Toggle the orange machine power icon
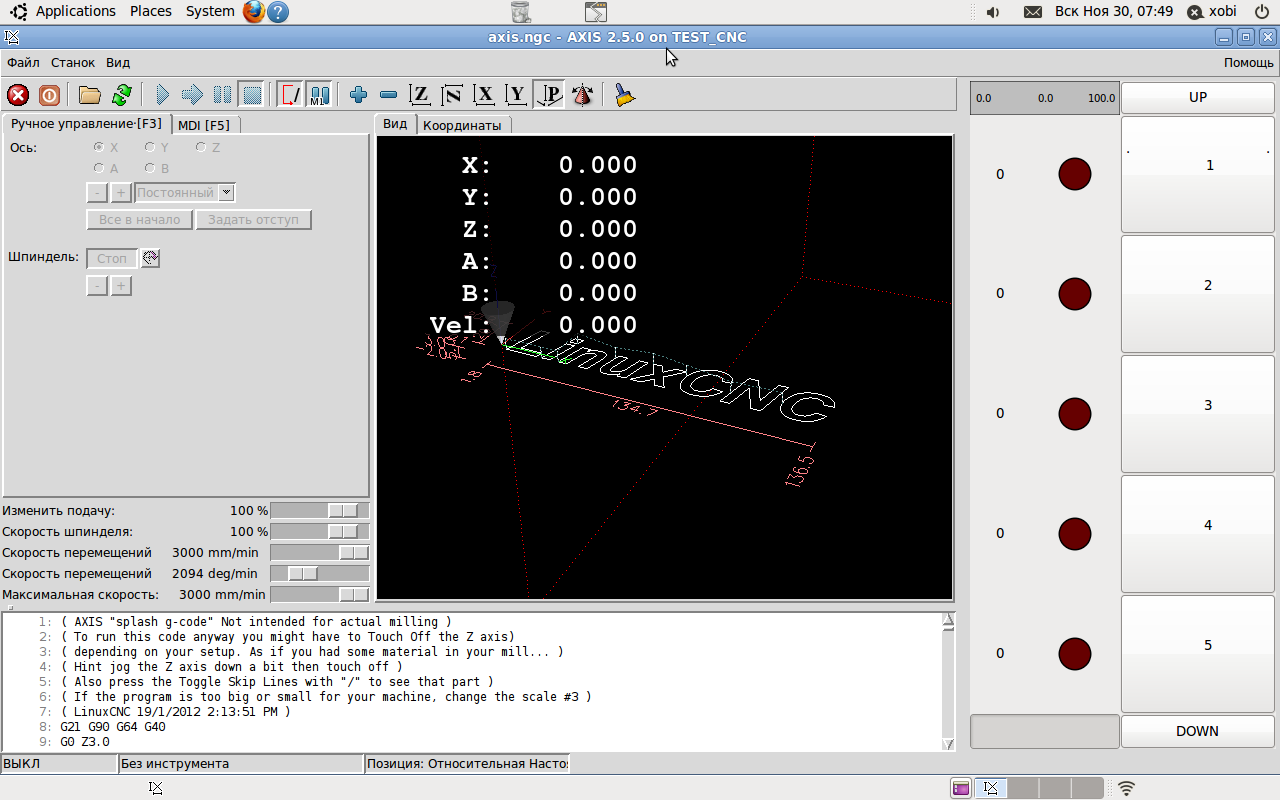Image resolution: width=1280 pixels, height=800 pixels. click(x=49, y=95)
